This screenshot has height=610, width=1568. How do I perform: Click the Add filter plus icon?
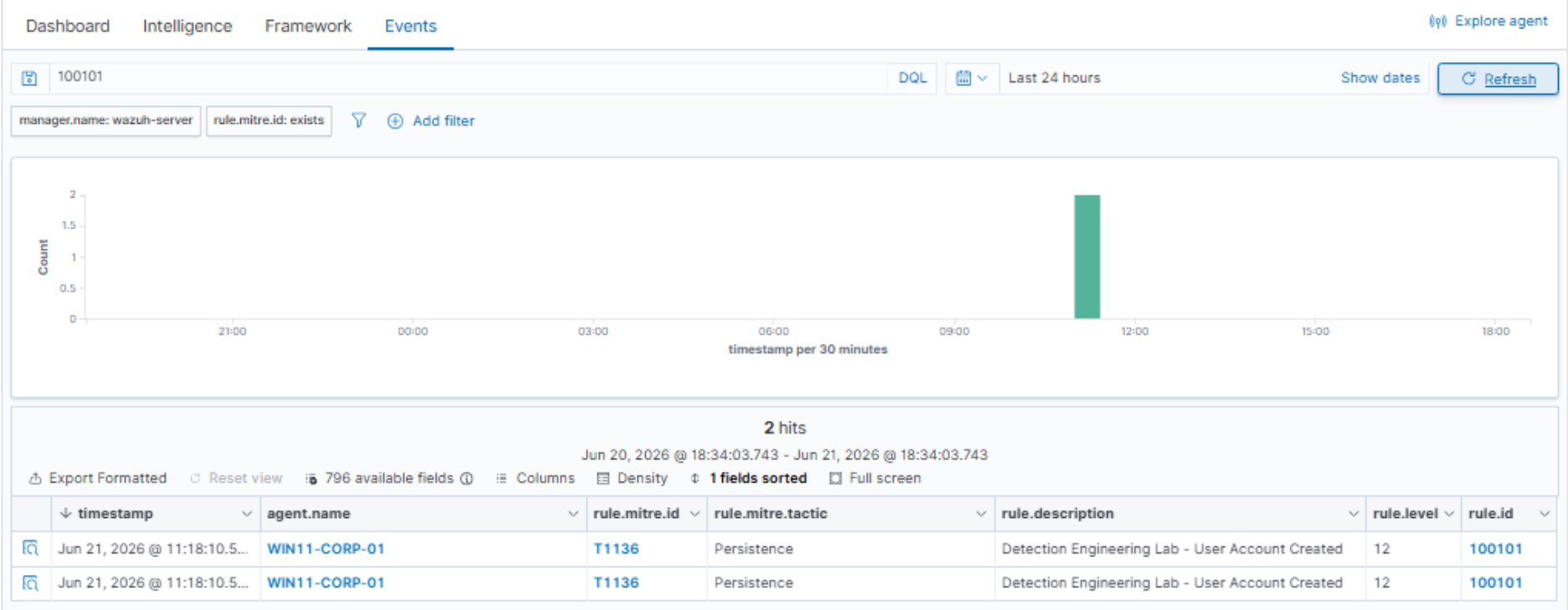click(395, 121)
